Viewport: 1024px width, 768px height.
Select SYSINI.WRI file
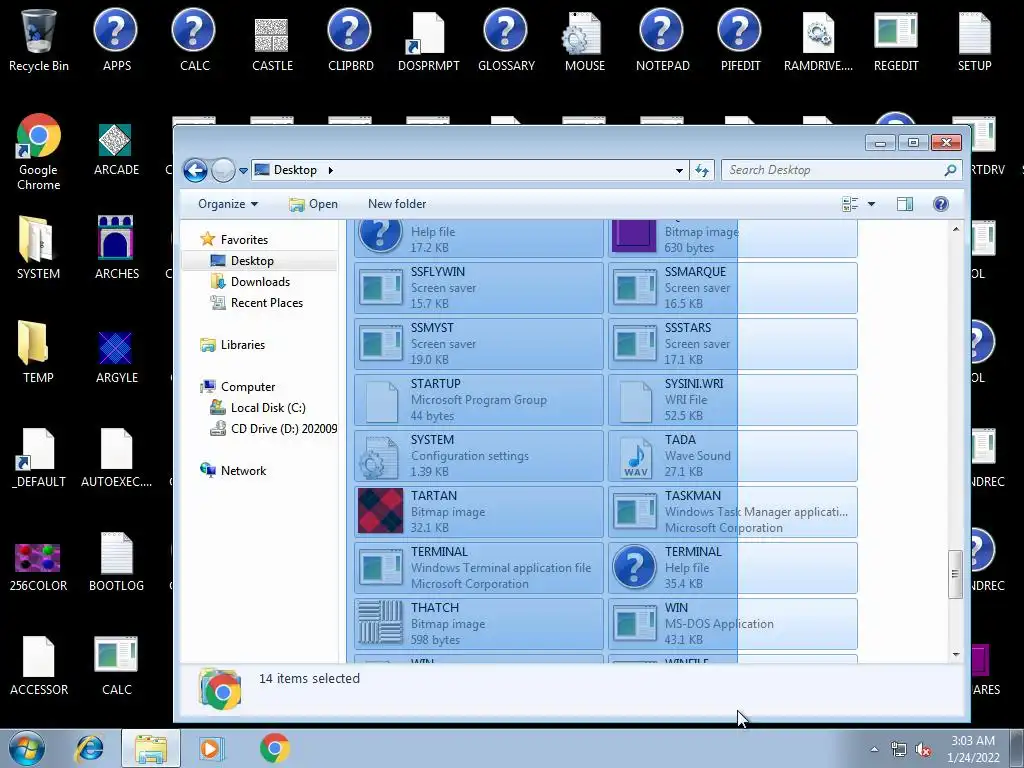(x=733, y=400)
